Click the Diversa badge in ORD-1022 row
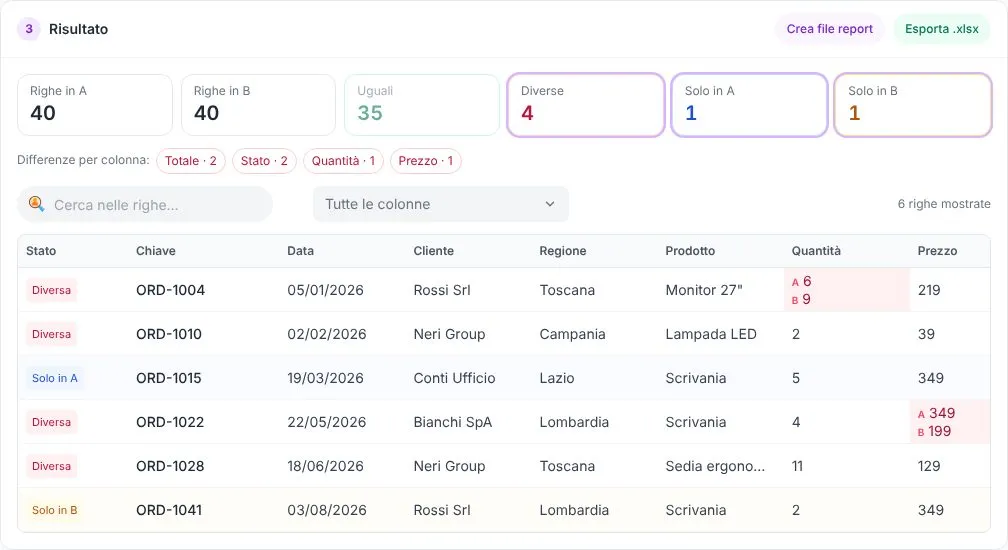The height and width of the screenshot is (550, 1008). pos(51,422)
